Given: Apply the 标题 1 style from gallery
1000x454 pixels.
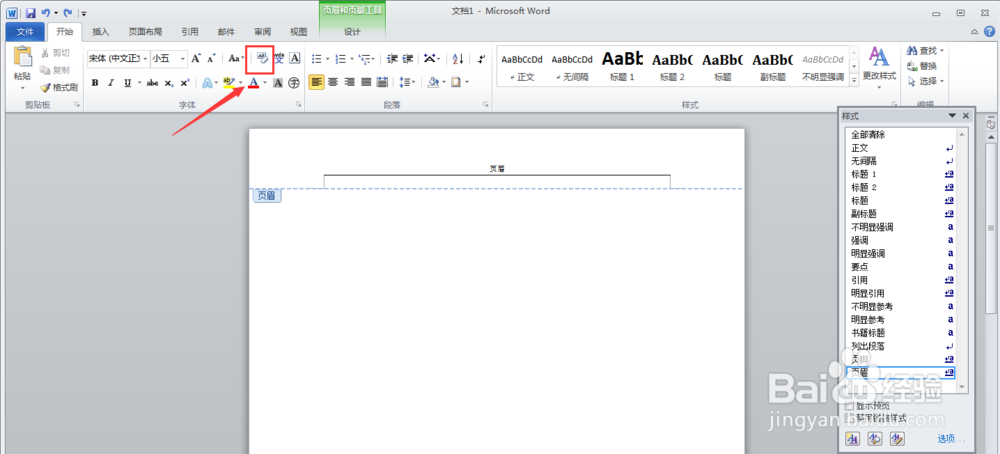Looking at the screenshot, I should click(622, 66).
